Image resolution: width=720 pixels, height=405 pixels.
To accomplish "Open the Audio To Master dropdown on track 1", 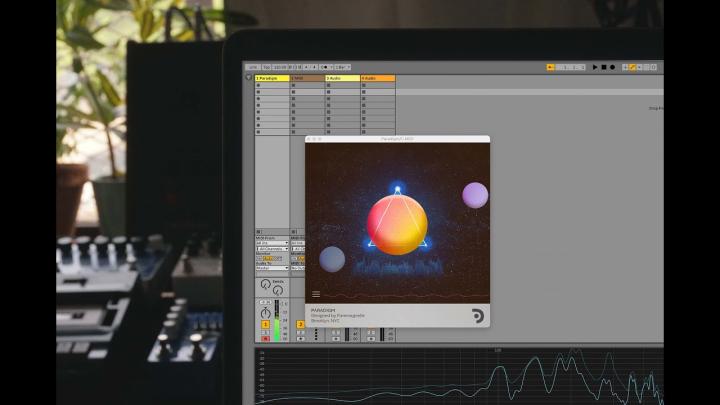I will point(272,268).
